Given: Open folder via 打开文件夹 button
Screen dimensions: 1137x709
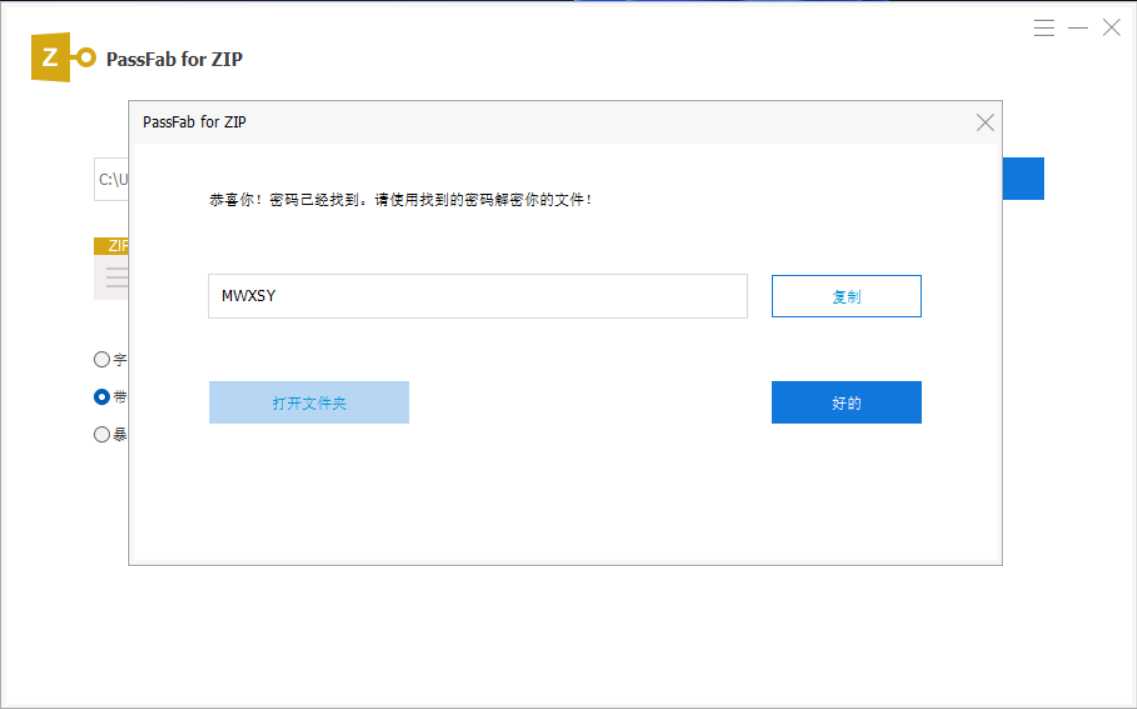Looking at the screenshot, I should coord(309,402).
